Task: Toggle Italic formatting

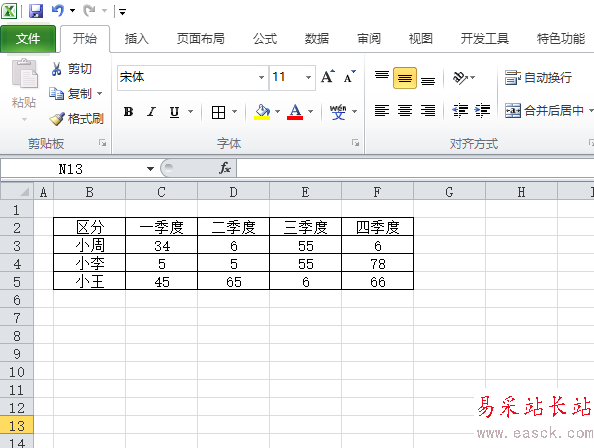Action: (152, 112)
